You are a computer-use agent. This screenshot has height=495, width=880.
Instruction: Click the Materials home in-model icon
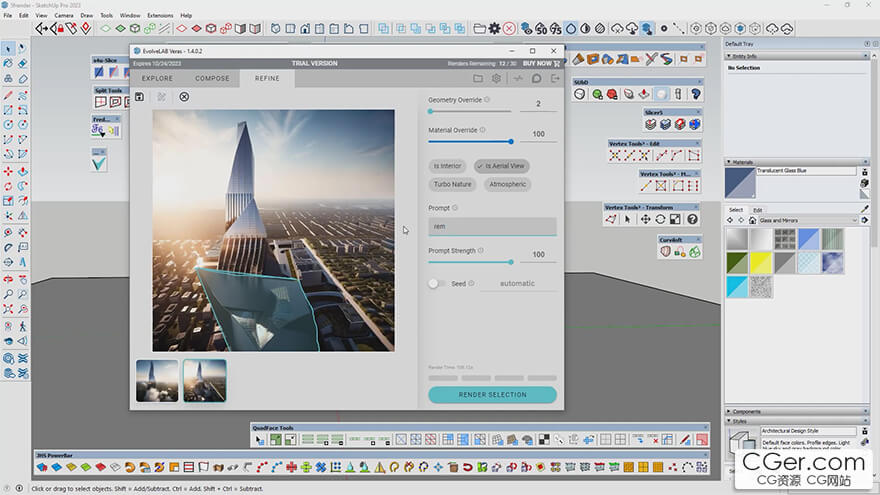[x=752, y=221]
